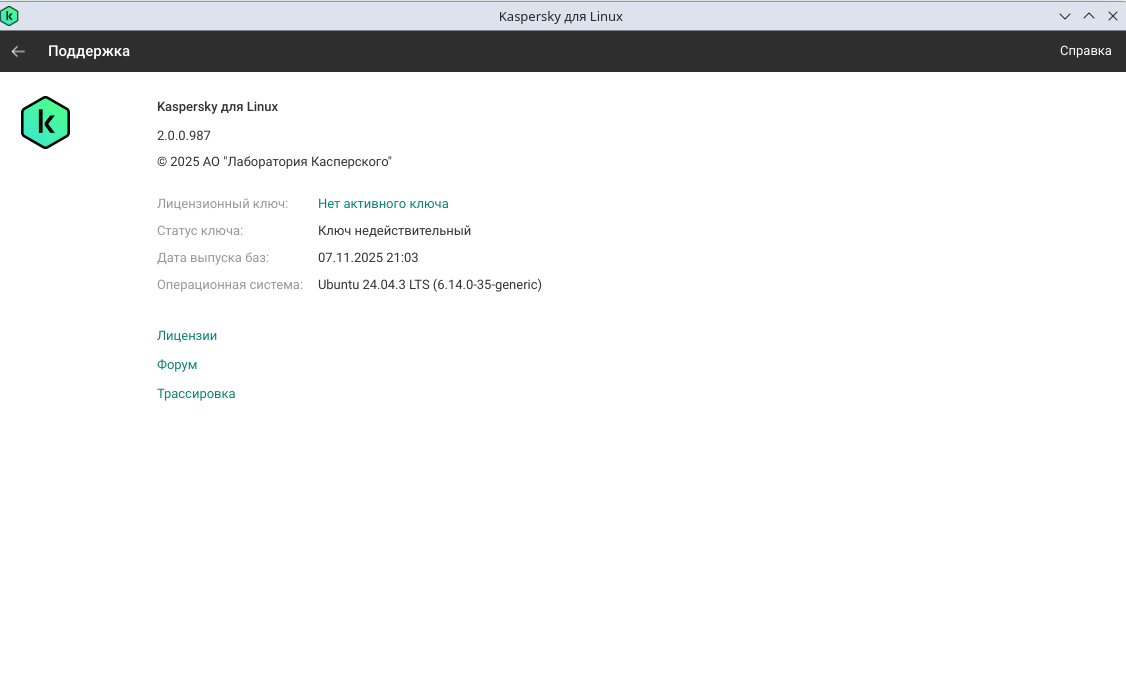Click the window title Kaspersky для Linux
Image resolution: width=1126 pixels, height=683 pixels.
coord(561,17)
